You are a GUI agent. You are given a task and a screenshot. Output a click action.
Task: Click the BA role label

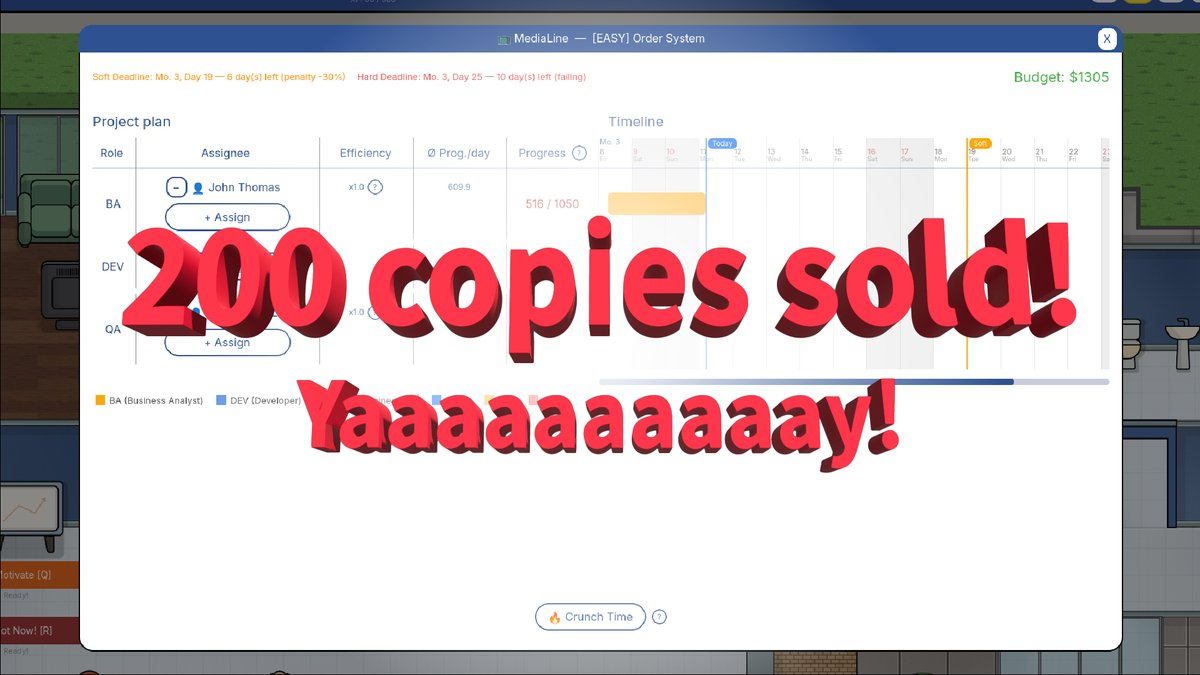pos(113,204)
